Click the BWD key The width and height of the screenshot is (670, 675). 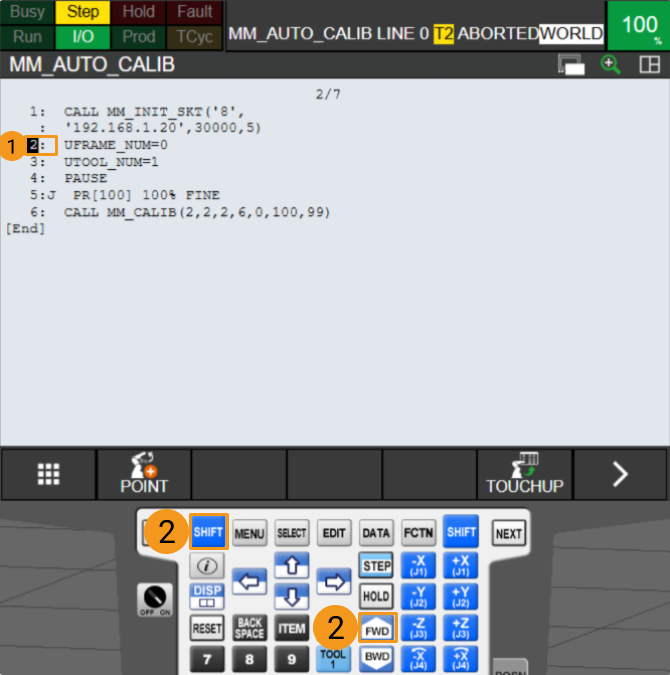click(x=377, y=658)
